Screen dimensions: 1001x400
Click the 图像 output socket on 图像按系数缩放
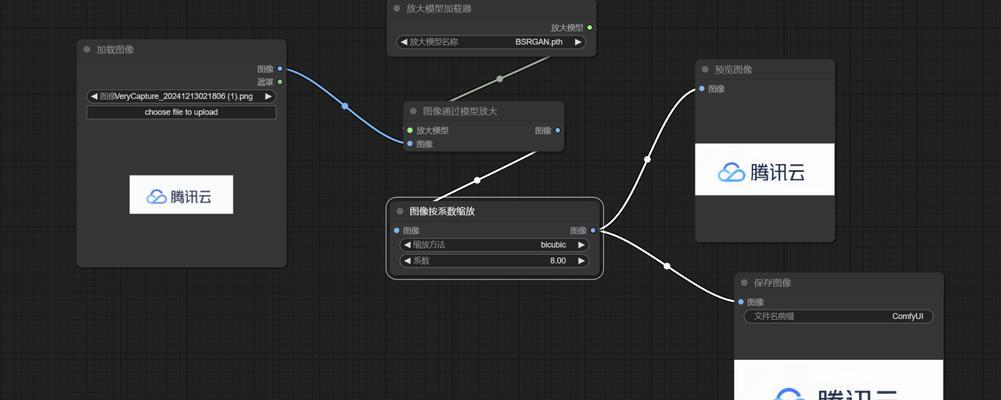(593, 230)
